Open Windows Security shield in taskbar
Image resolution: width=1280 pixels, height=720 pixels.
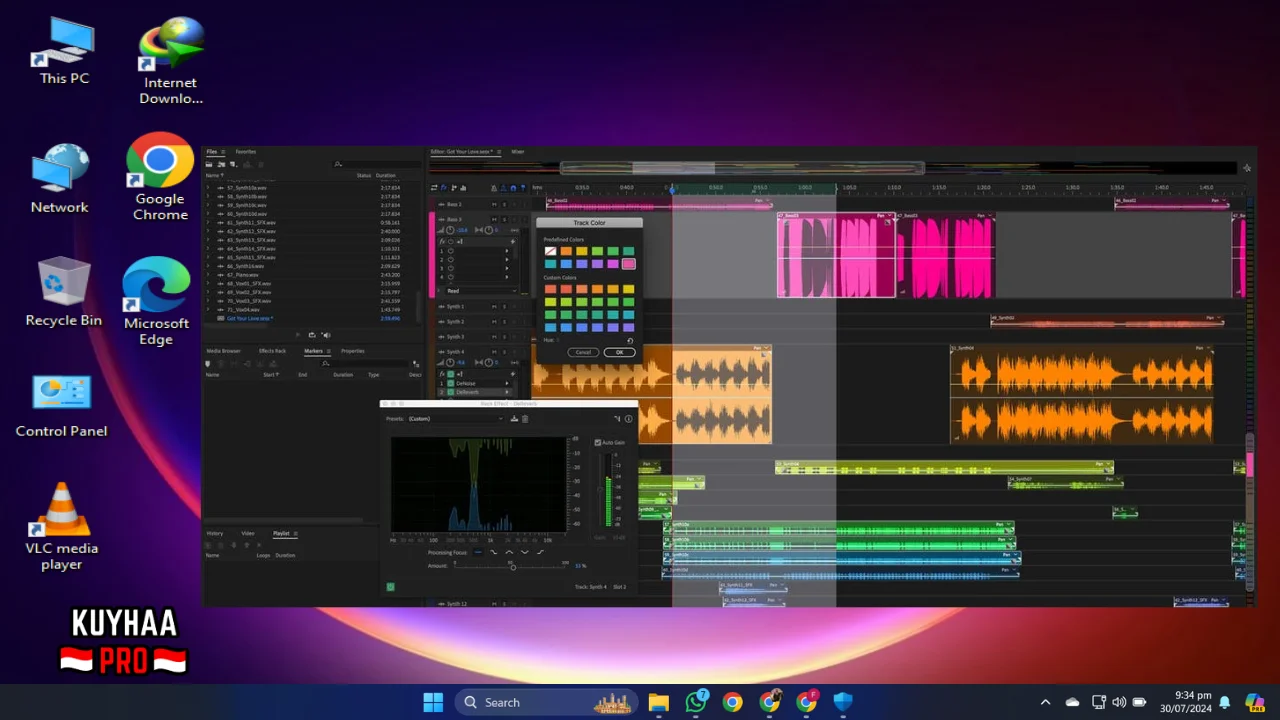[x=843, y=702]
